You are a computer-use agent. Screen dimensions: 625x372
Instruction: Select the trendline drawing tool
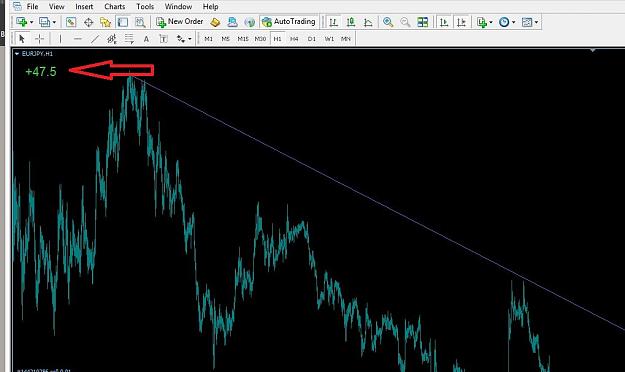(95, 39)
